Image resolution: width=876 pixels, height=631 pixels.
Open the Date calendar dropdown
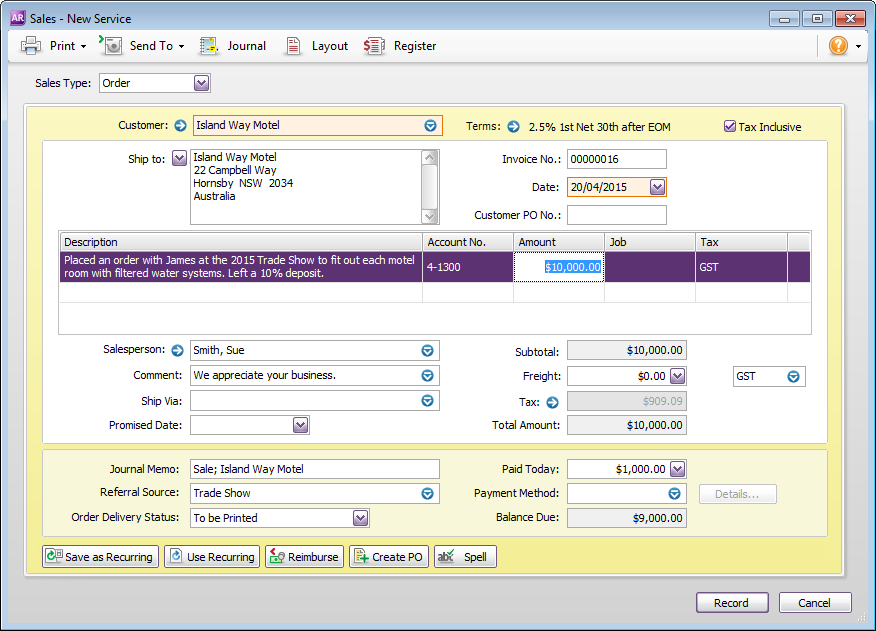point(657,187)
